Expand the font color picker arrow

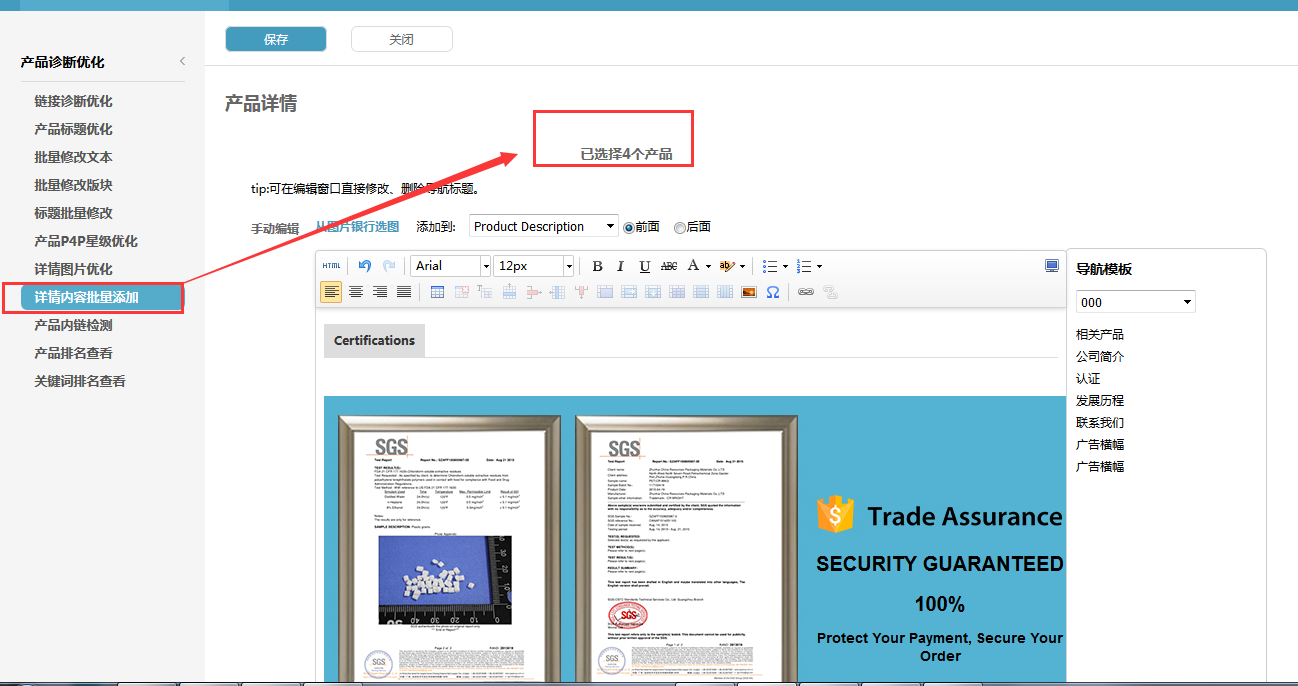708,266
